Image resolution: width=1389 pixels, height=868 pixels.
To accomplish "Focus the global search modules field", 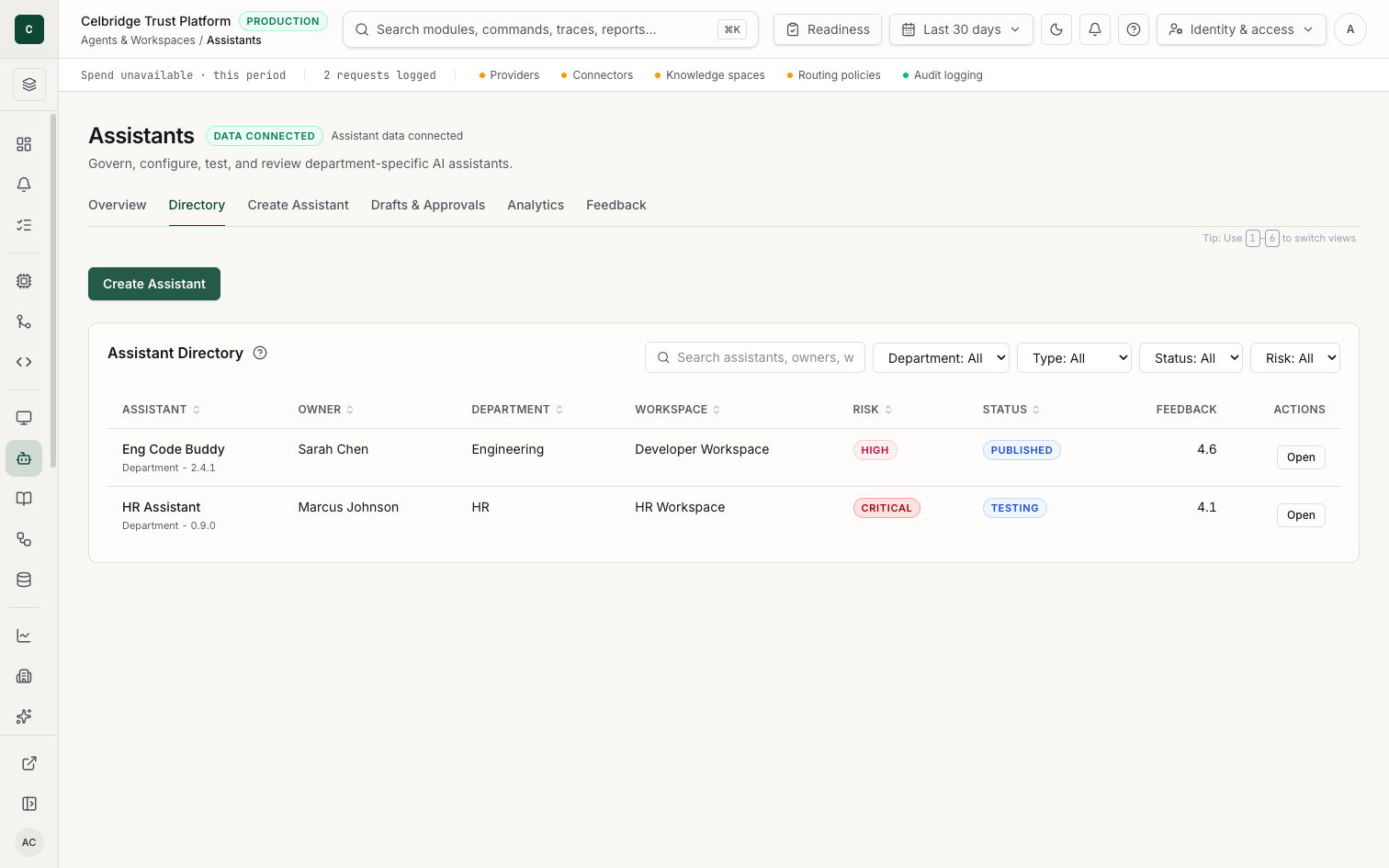I will (x=550, y=29).
